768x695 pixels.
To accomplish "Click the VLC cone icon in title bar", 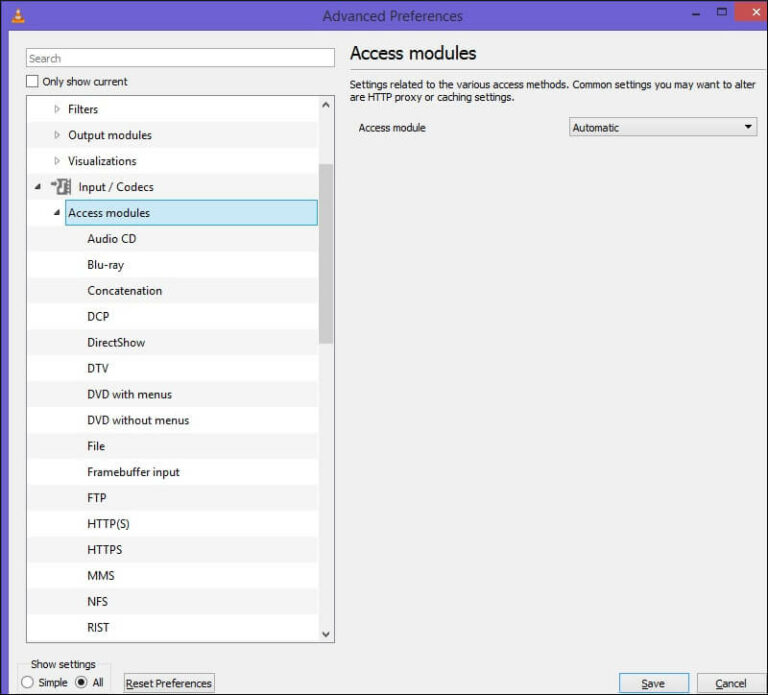I will click(15, 15).
